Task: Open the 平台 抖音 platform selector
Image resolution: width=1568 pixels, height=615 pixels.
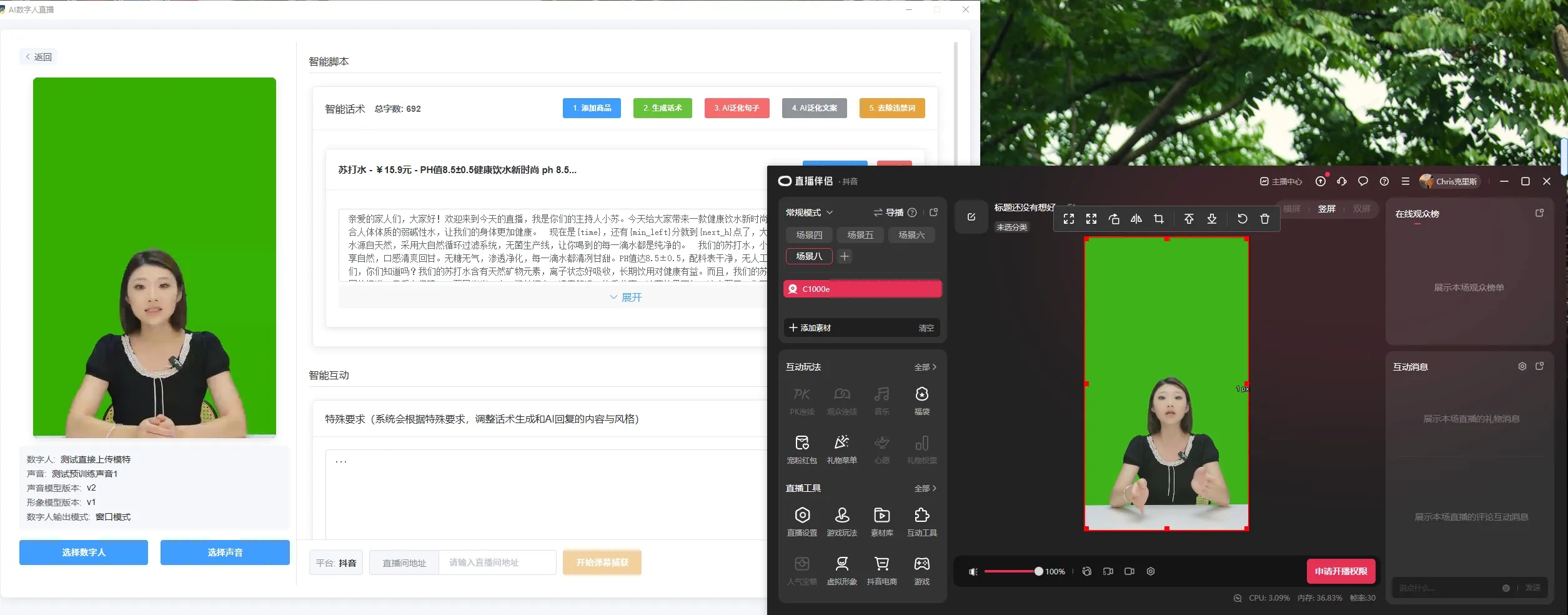Action: [336, 562]
